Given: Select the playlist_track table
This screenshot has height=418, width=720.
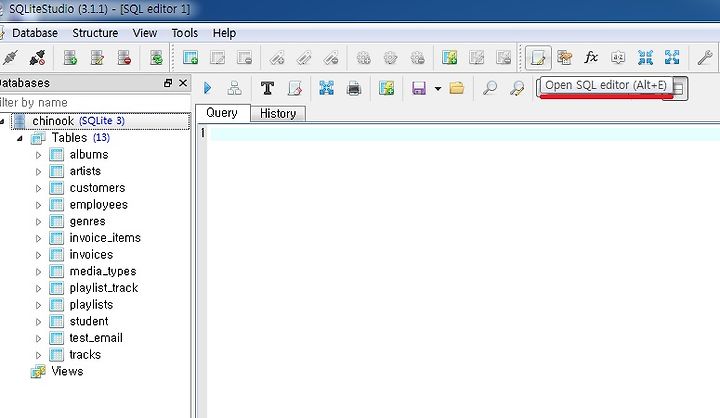Looking at the screenshot, I should pyautogui.click(x=104, y=288).
